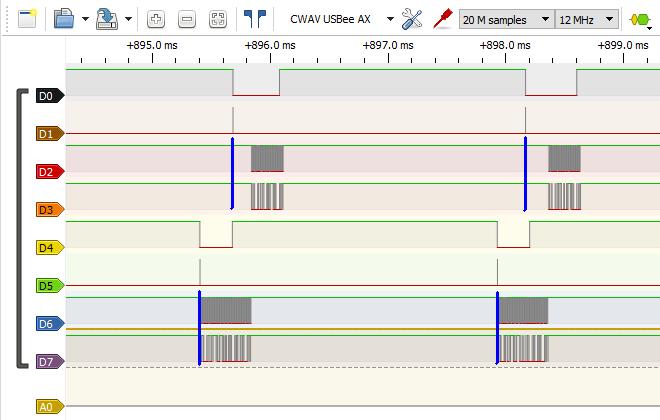Zoom in with the plus icon
The height and width of the screenshot is (420, 660).
pyautogui.click(x=156, y=19)
